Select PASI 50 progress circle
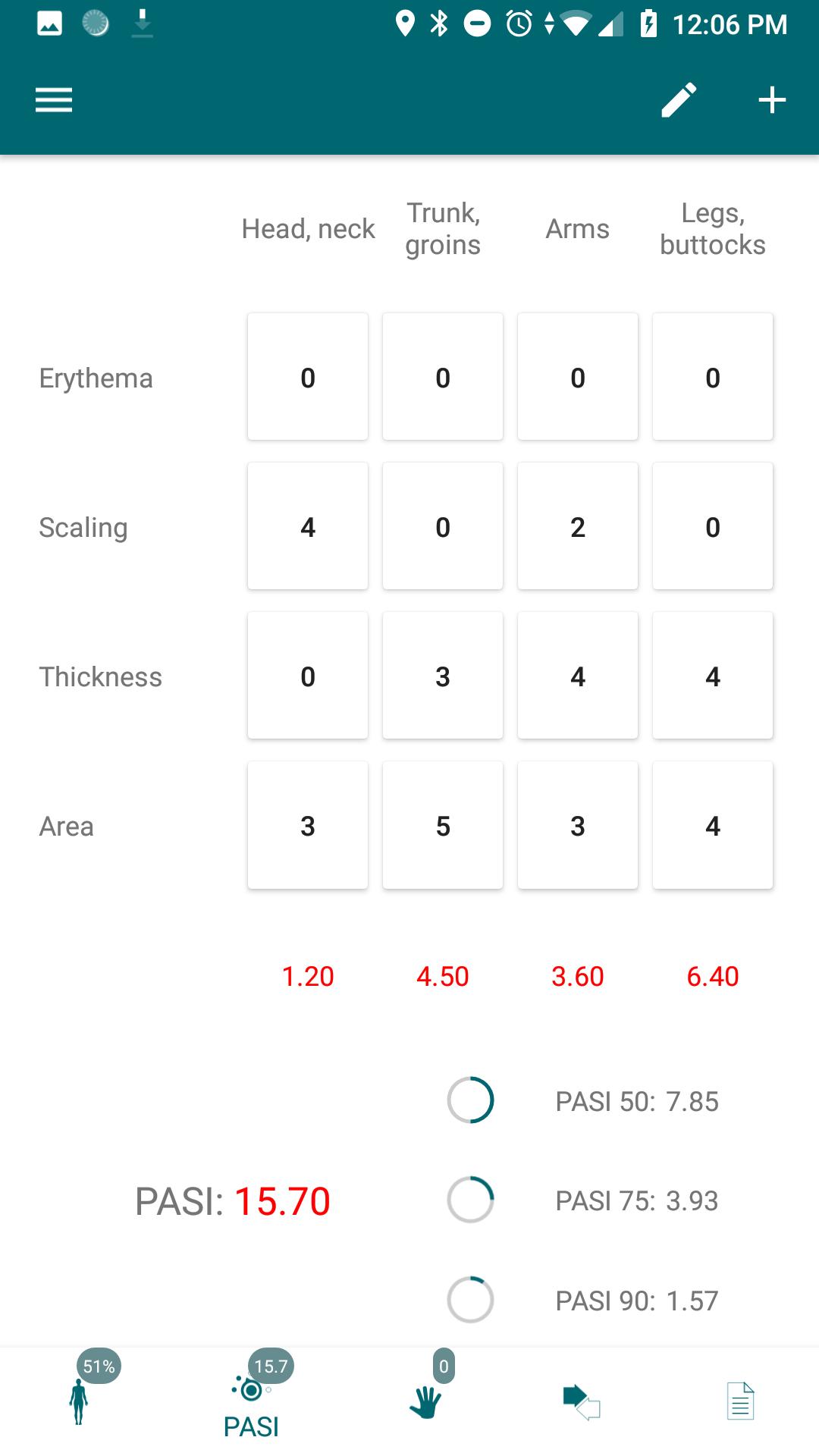 (x=471, y=1100)
